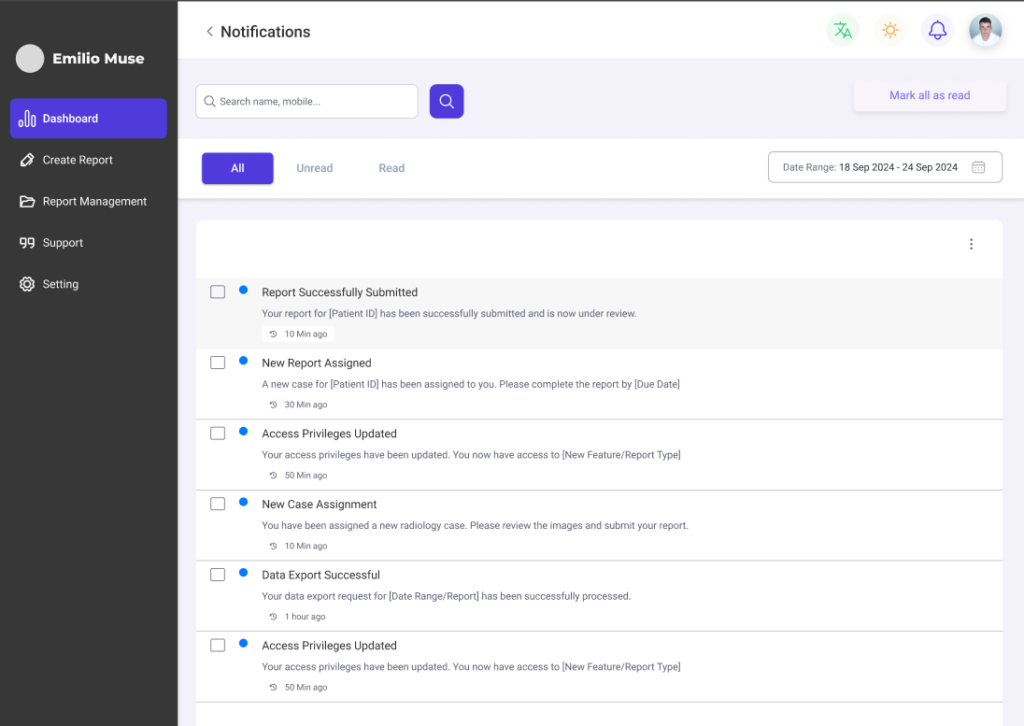Image resolution: width=1024 pixels, height=726 pixels.
Task: Go back using the arrow beside Notifications
Action: point(209,32)
